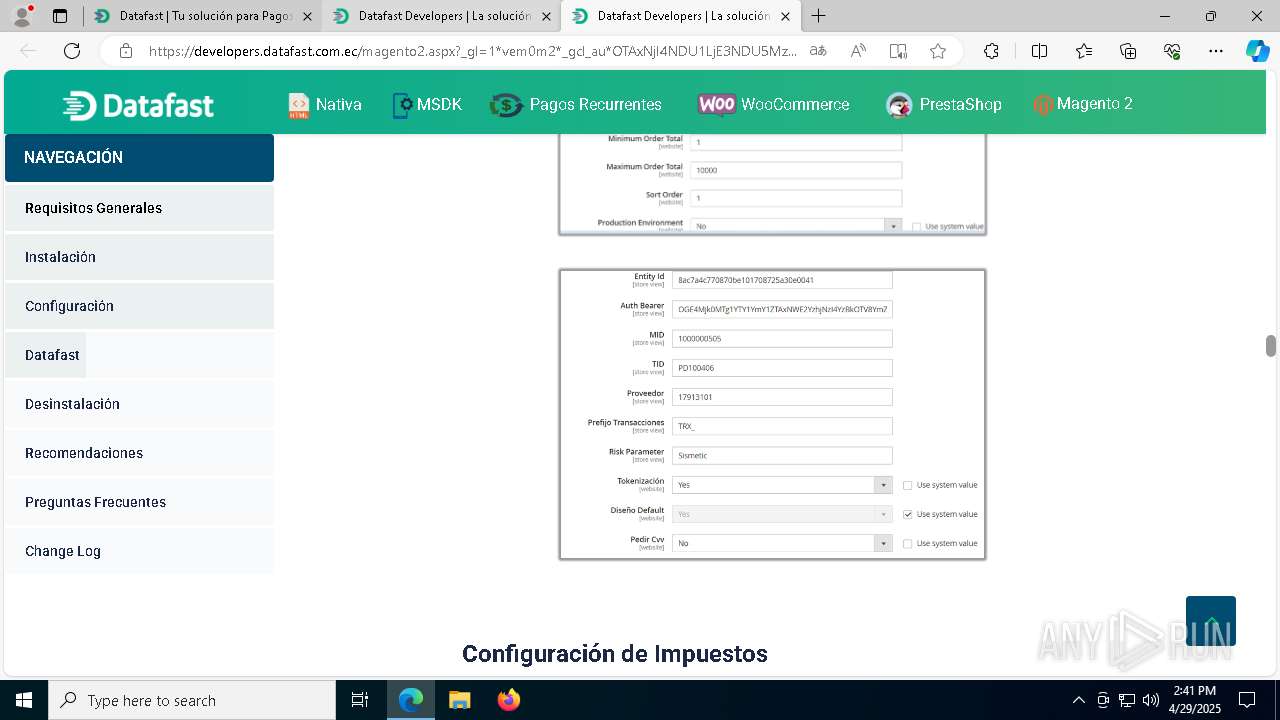Open the Change Log section

tap(139, 551)
